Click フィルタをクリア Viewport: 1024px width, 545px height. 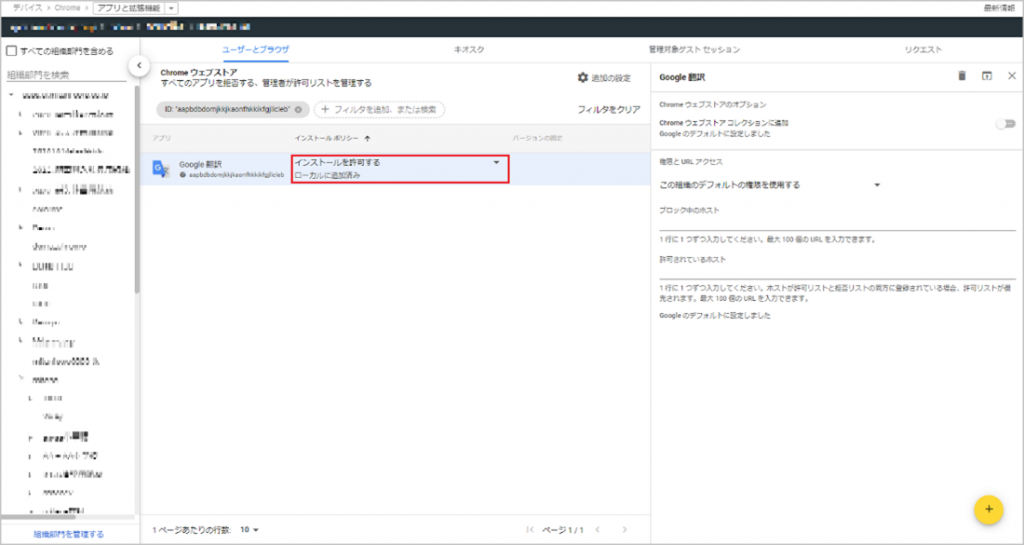pos(609,110)
